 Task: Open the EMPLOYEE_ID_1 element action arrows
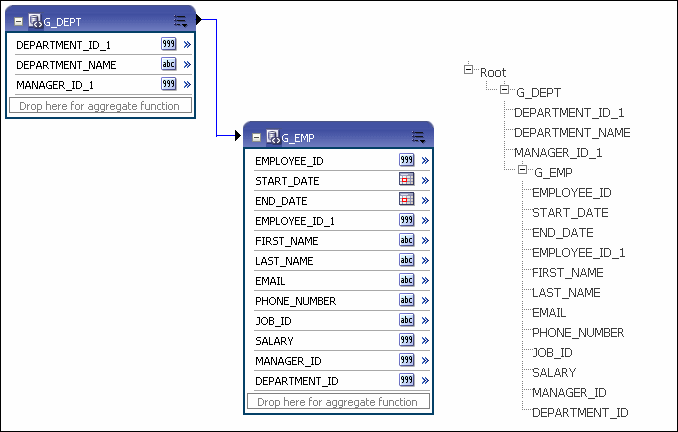(x=425, y=221)
